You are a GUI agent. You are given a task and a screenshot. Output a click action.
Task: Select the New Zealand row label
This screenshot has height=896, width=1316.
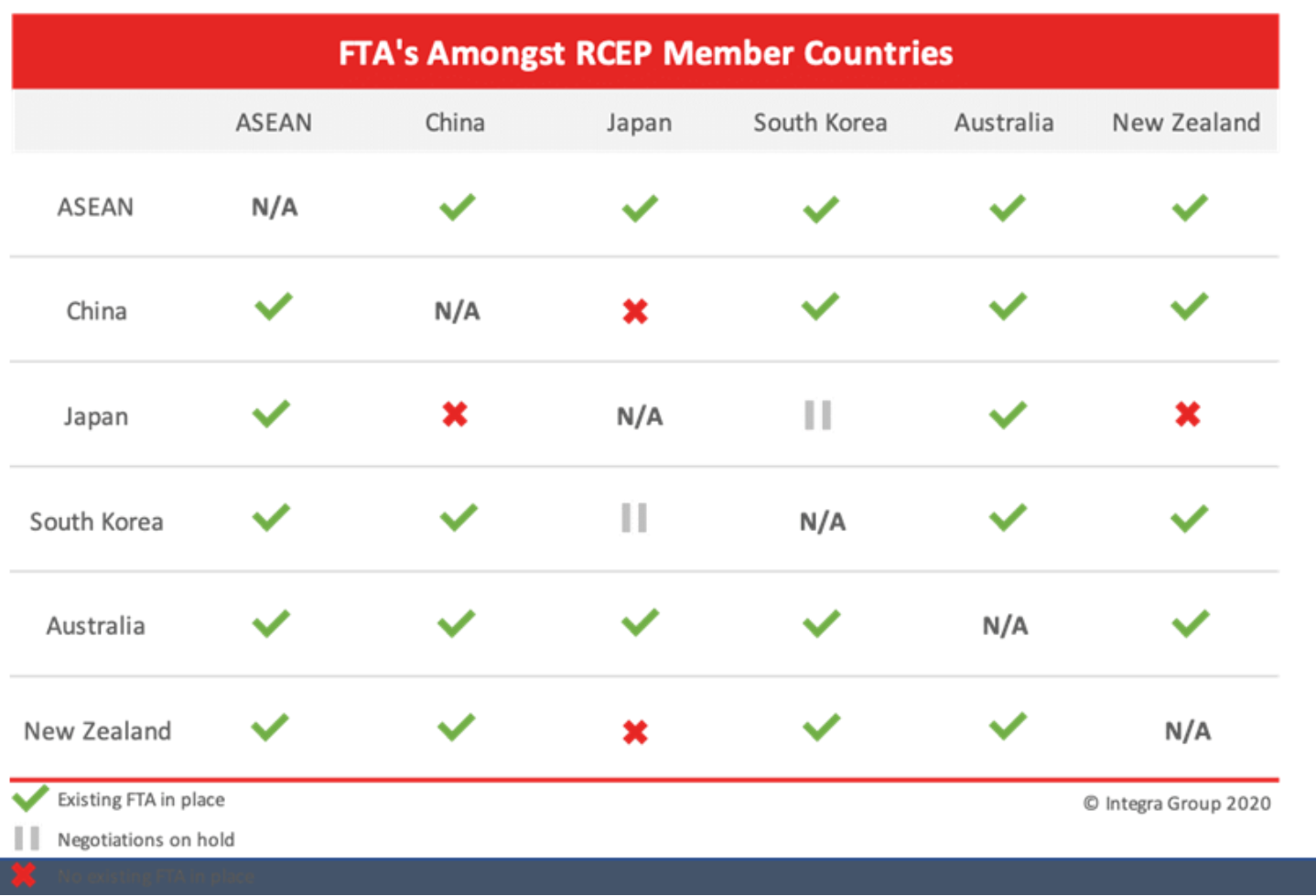tap(98, 731)
